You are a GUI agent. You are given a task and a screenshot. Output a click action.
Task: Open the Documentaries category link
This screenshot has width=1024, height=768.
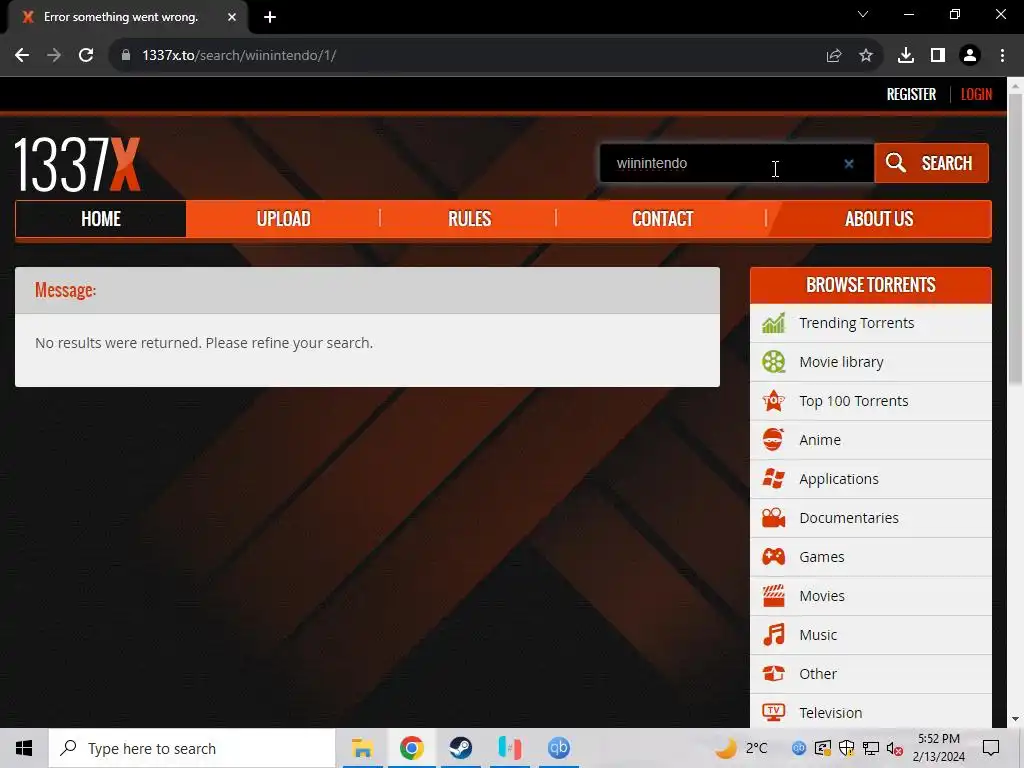point(849,518)
